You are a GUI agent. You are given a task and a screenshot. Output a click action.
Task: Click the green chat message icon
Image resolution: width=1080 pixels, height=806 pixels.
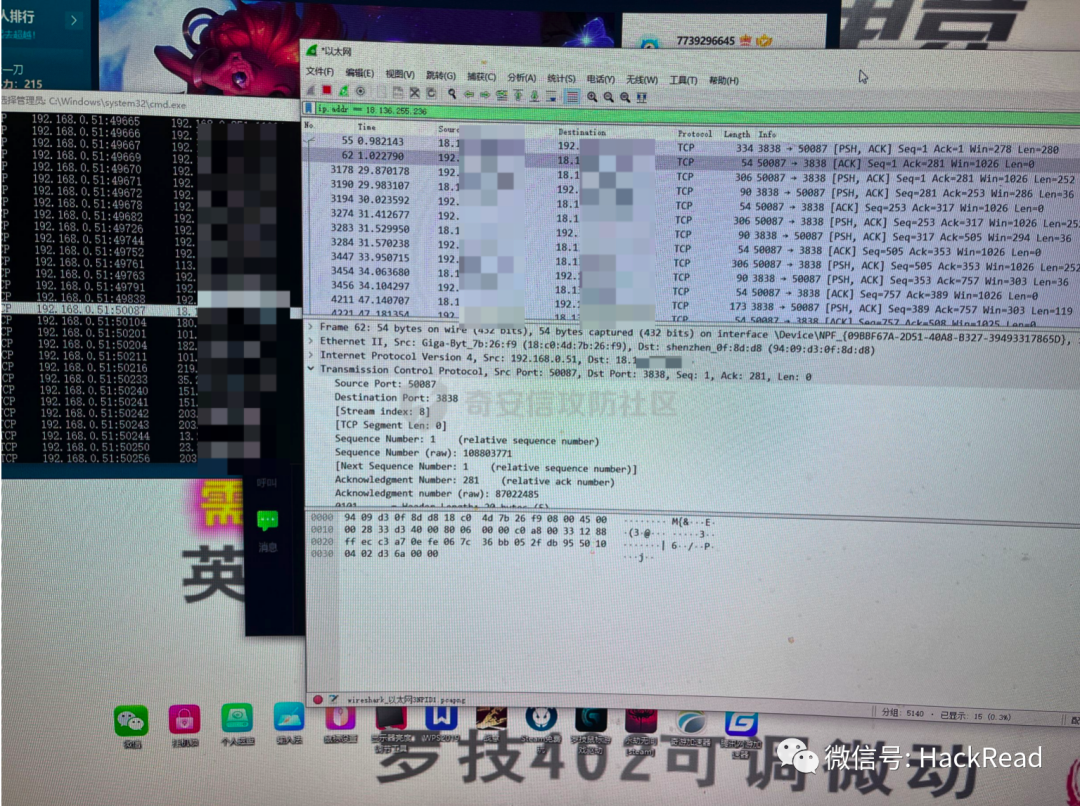[267, 520]
